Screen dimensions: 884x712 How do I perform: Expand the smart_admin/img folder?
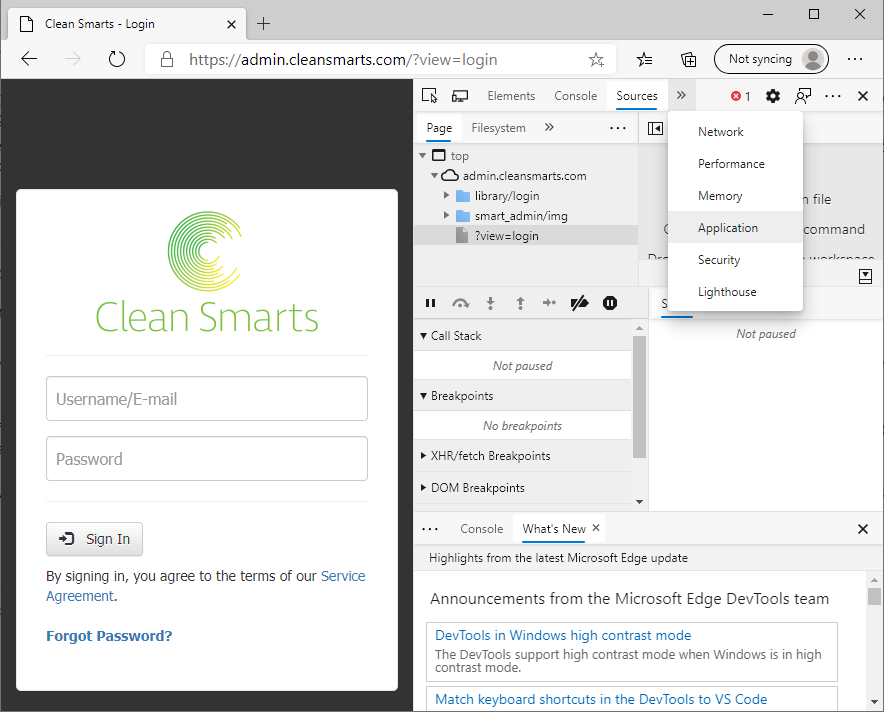[447, 216]
